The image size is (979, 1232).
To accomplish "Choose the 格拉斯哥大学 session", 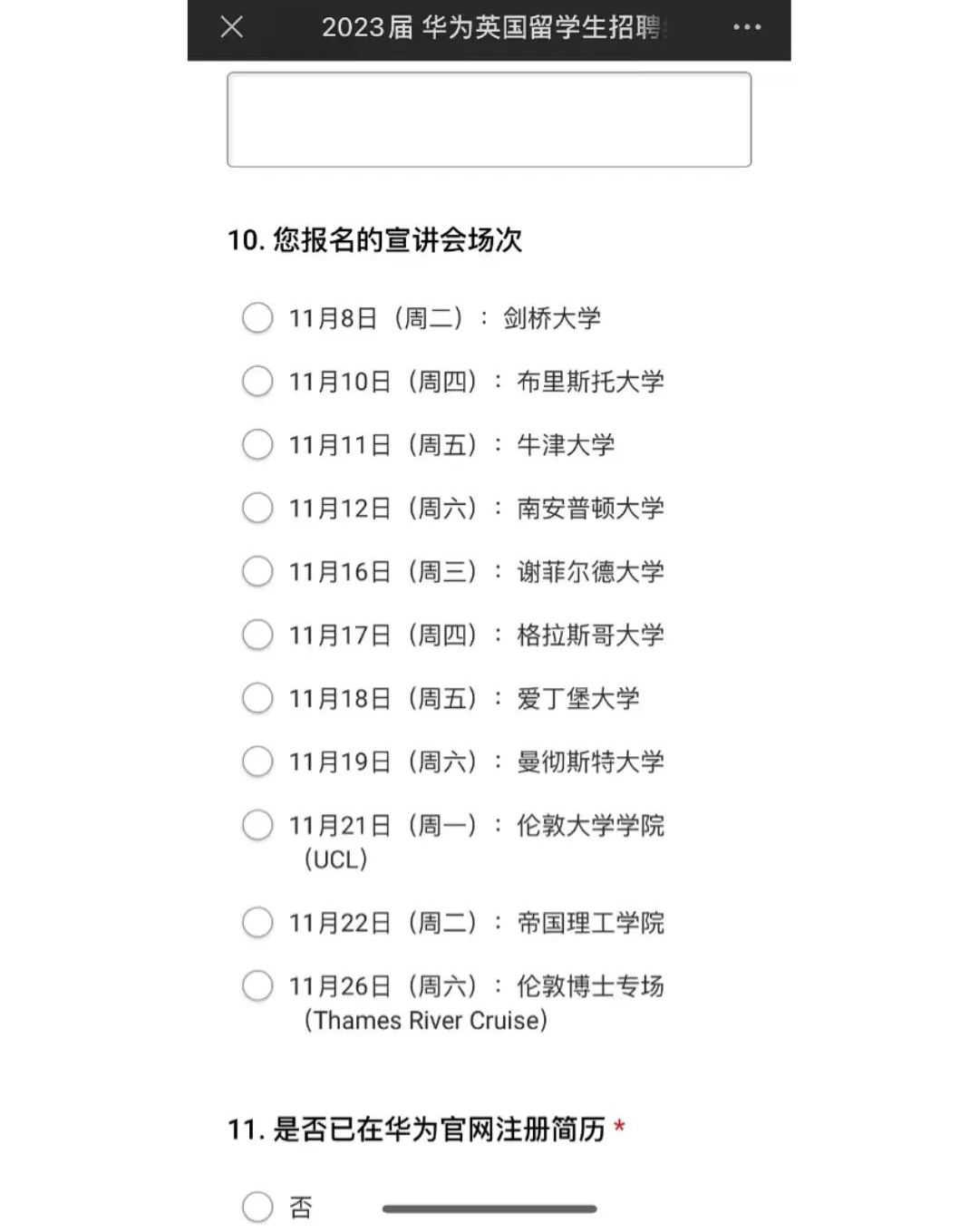I will pos(257,635).
